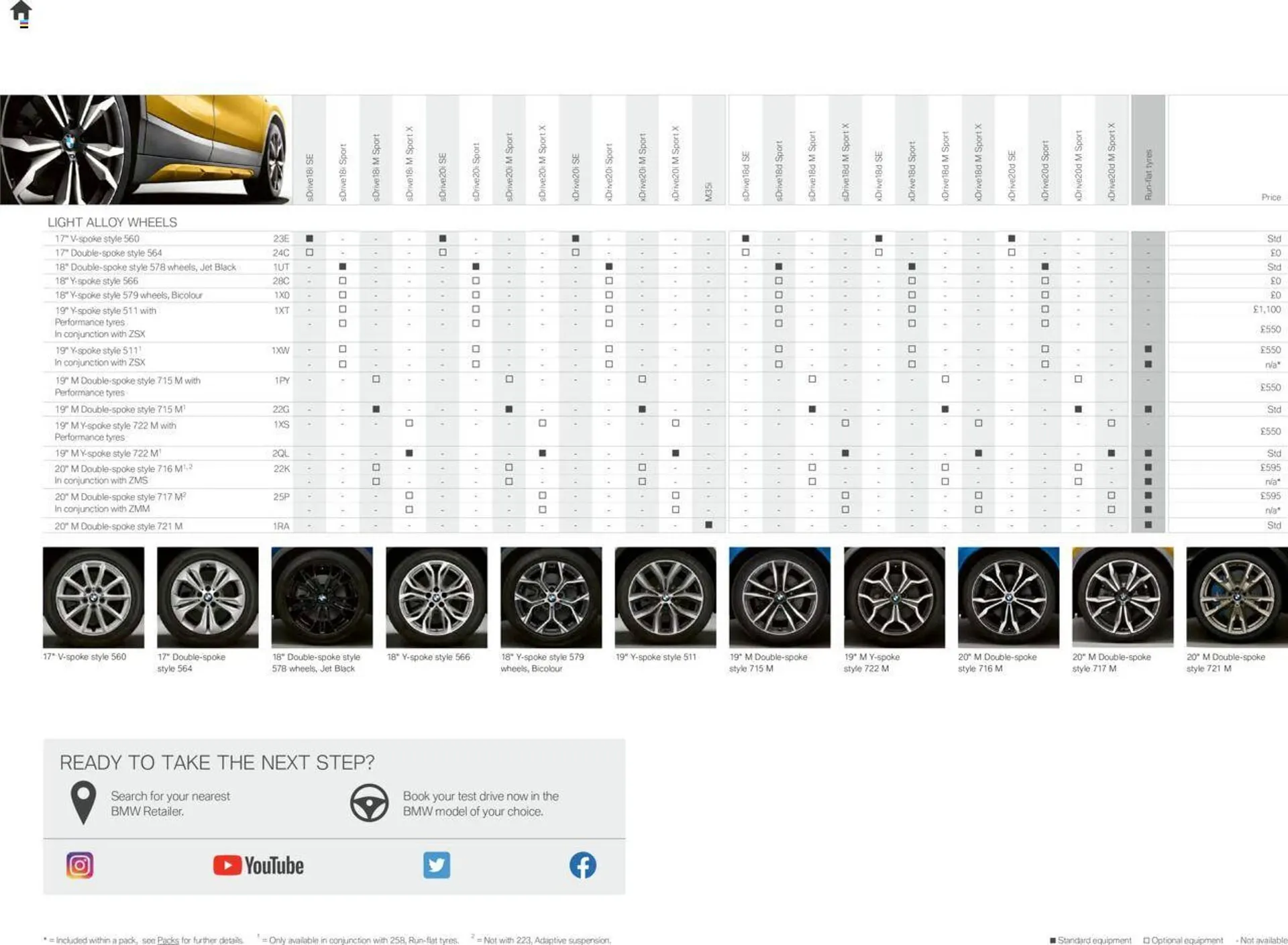Screen dimensions: 1288x945
Task: Select the location pin retailer search icon
Action: click(x=83, y=803)
